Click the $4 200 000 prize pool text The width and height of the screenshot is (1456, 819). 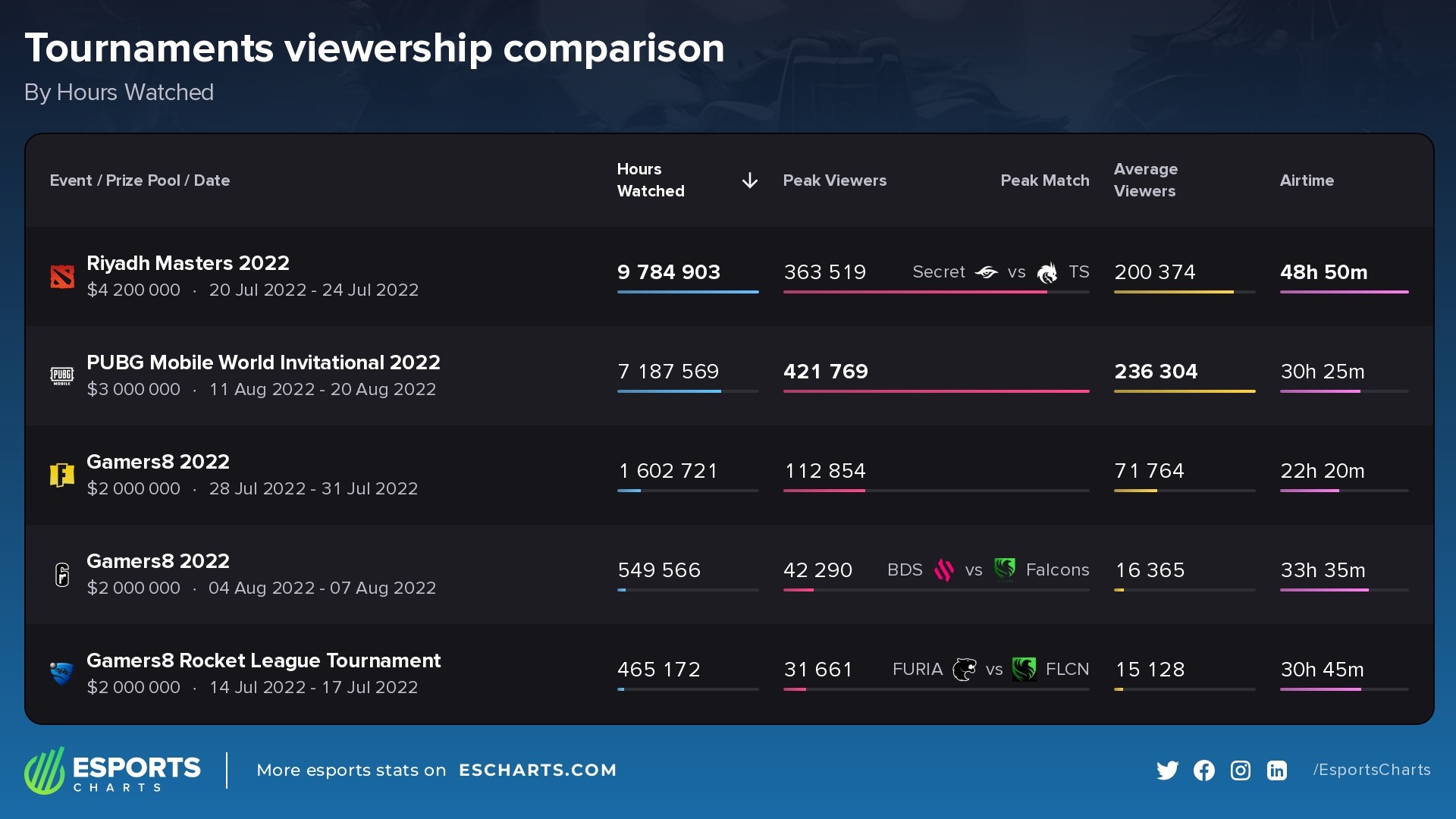tap(133, 290)
